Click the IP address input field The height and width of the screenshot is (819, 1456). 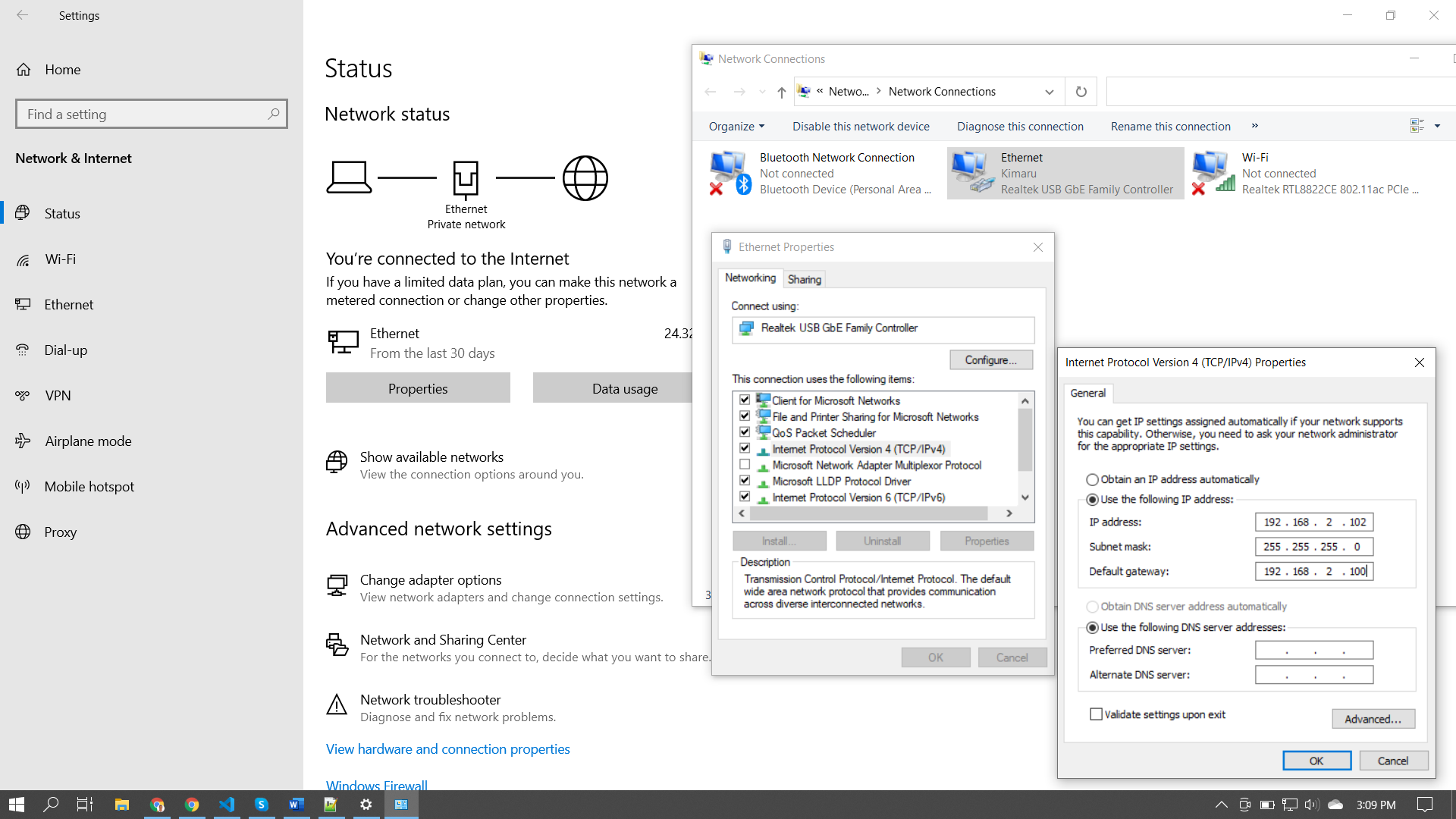(x=1315, y=521)
